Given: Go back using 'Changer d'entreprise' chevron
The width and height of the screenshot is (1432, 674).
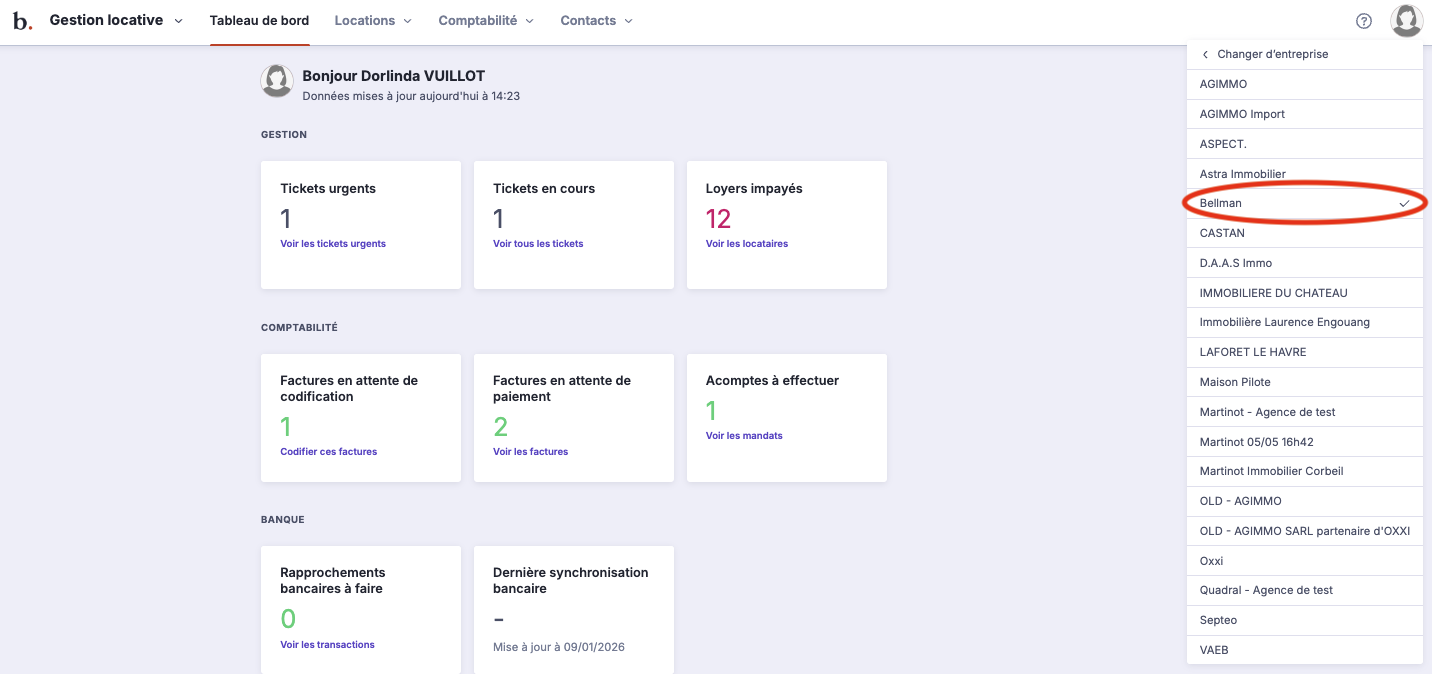Looking at the screenshot, I should tap(1206, 54).
